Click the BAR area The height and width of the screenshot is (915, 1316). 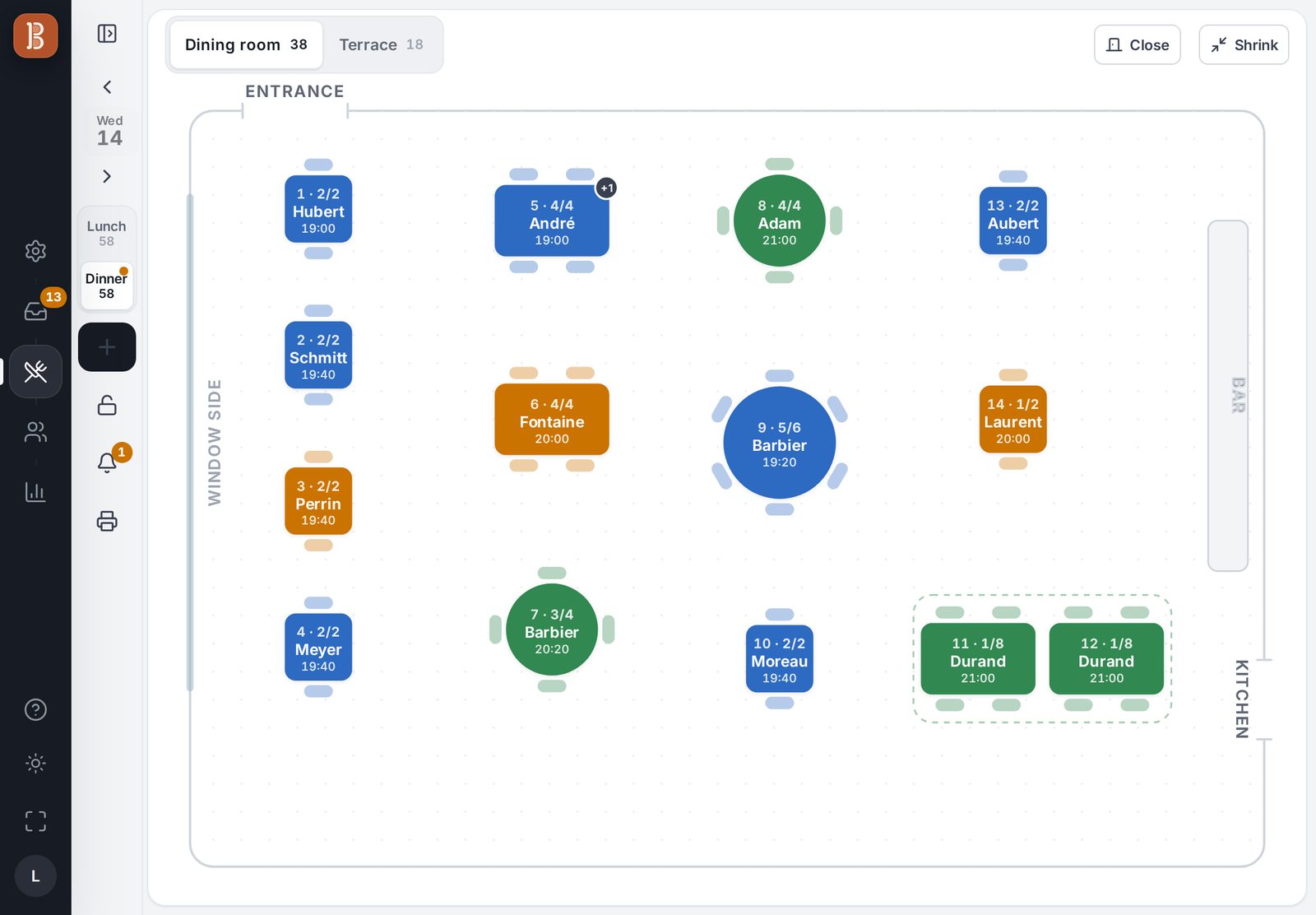[1228, 396]
